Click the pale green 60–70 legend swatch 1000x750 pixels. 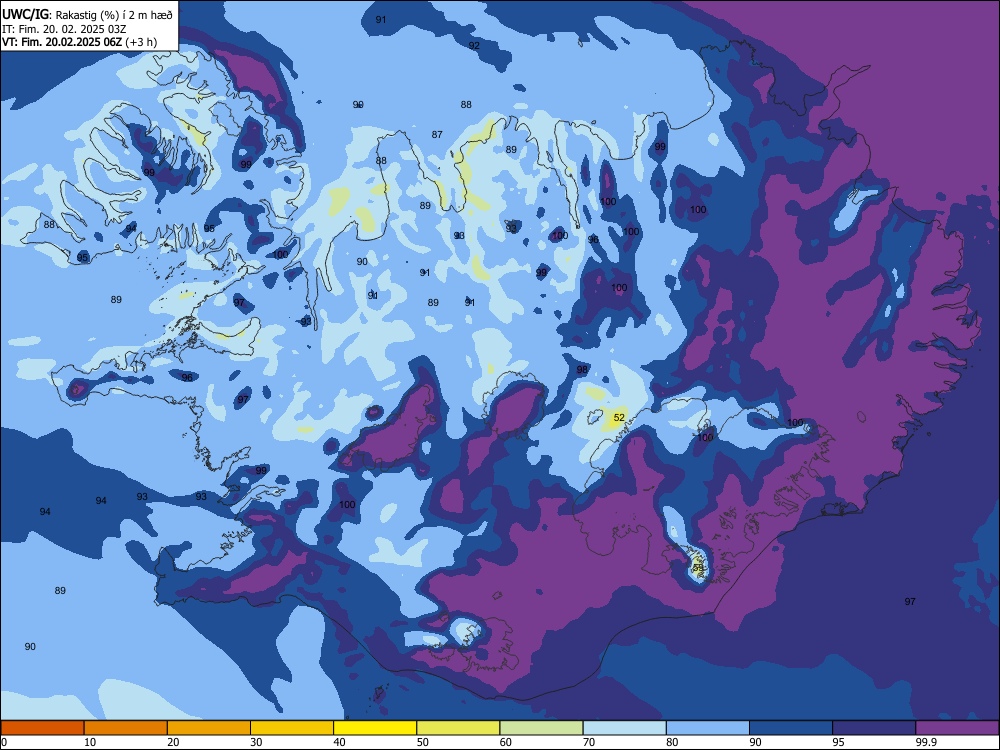[x=541, y=728]
